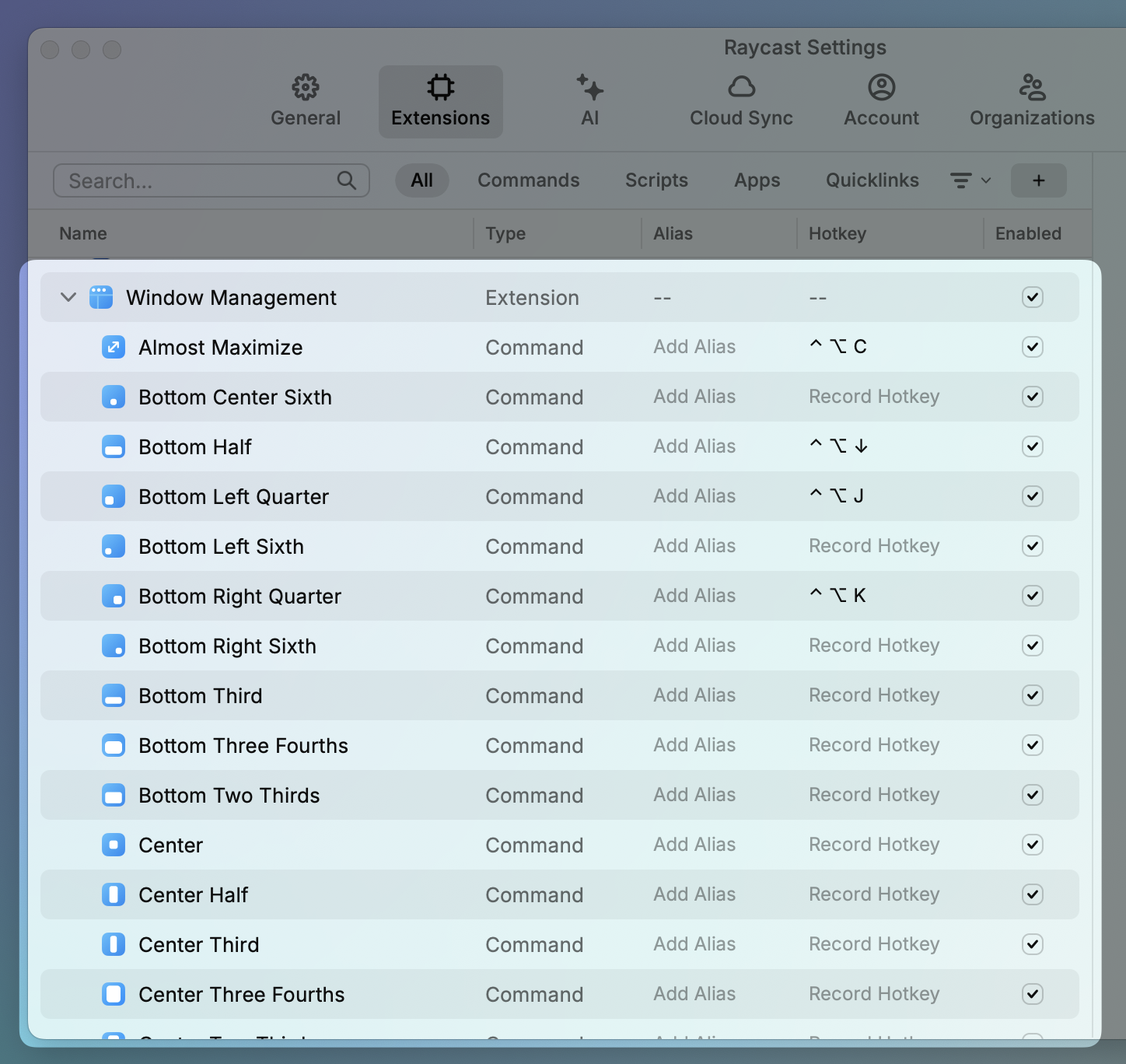
Task: Select the Bottom Three Fourths row name
Action: [243, 745]
